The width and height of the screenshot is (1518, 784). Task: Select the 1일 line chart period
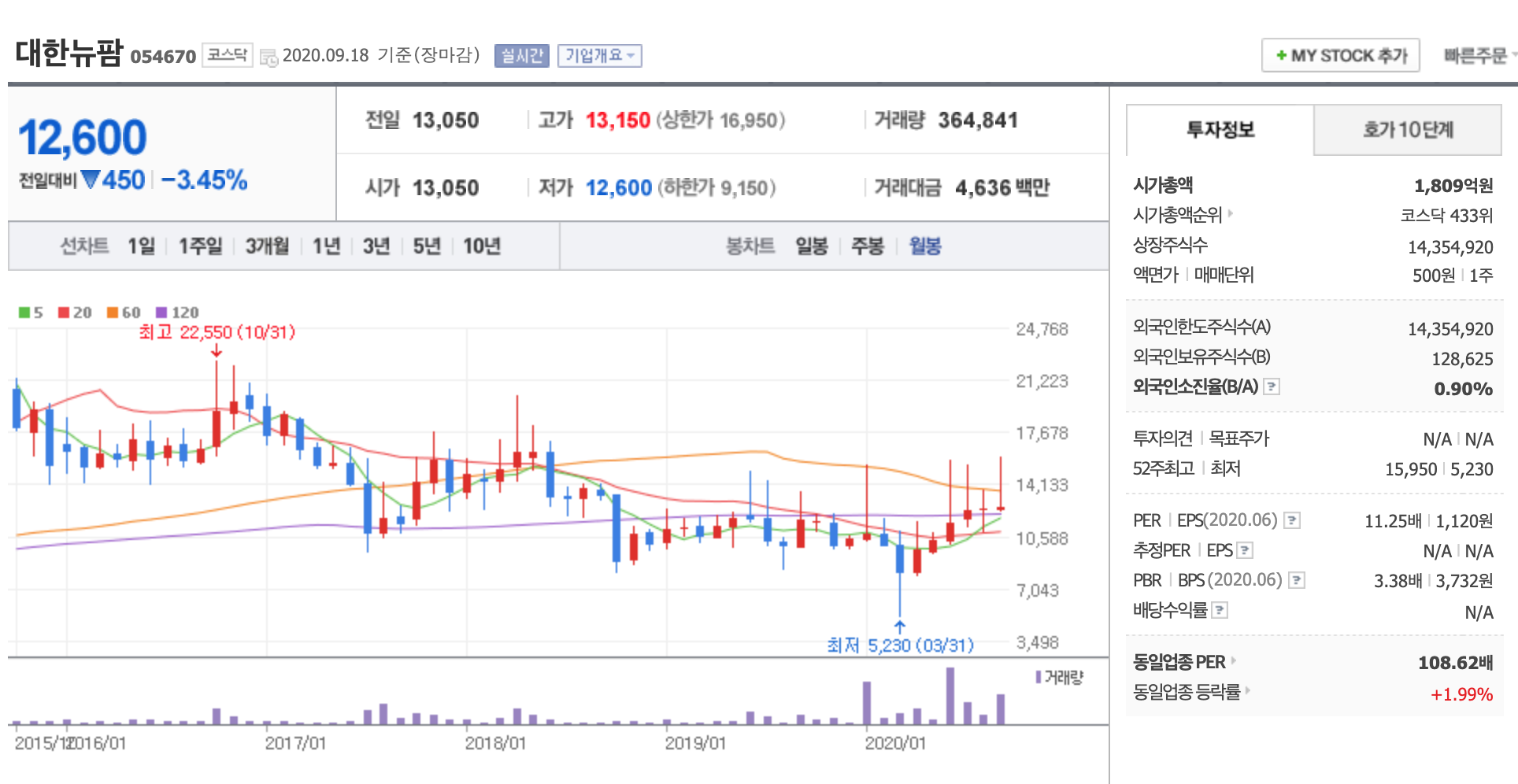[142, 246]
